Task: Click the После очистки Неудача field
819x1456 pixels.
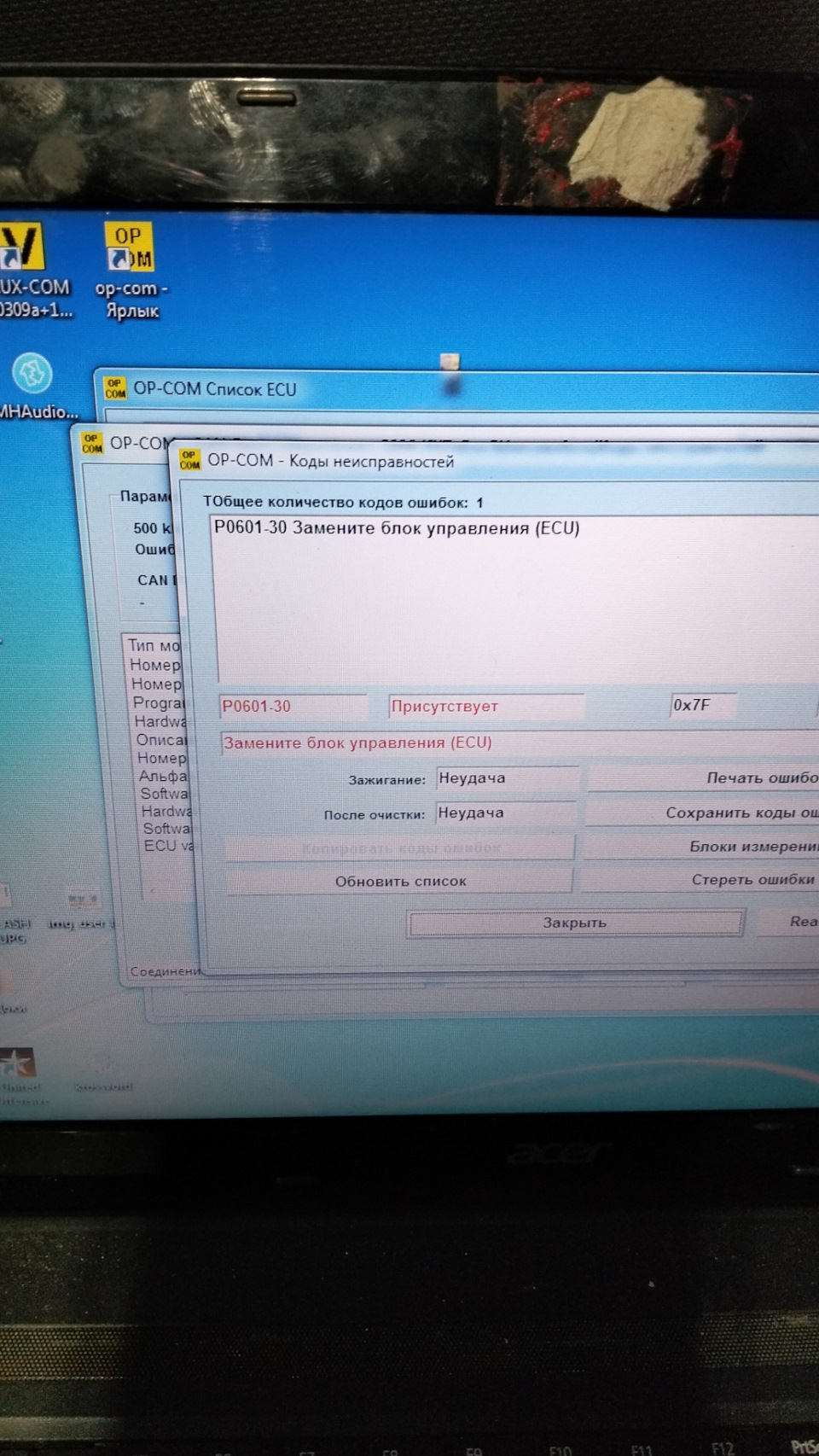Action: click(x=507, y=813)
